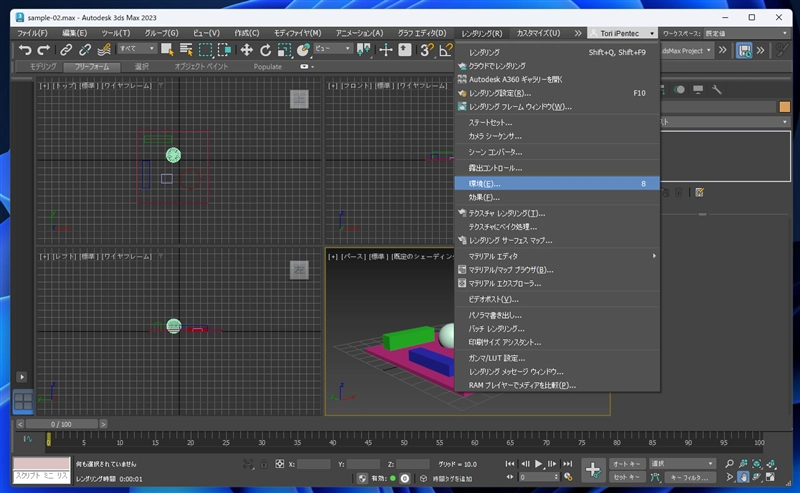Toggle the 3D Snaps icon
Screen dimensions: 800x493
tap(427, 50)
